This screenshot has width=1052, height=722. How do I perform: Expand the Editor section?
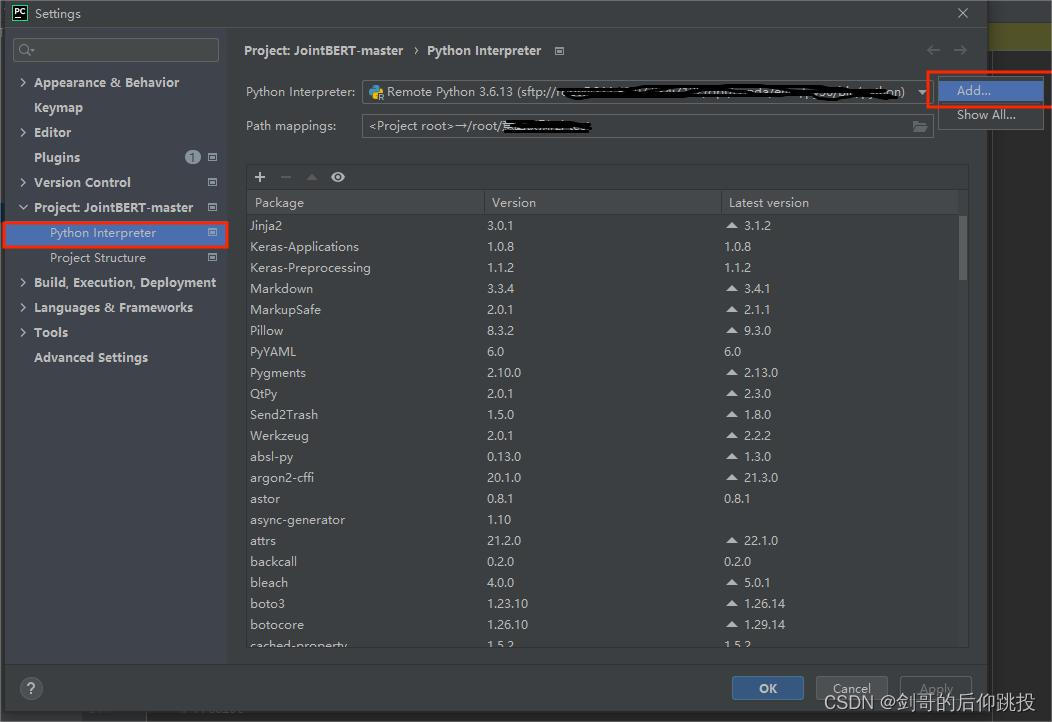point(23,132)
